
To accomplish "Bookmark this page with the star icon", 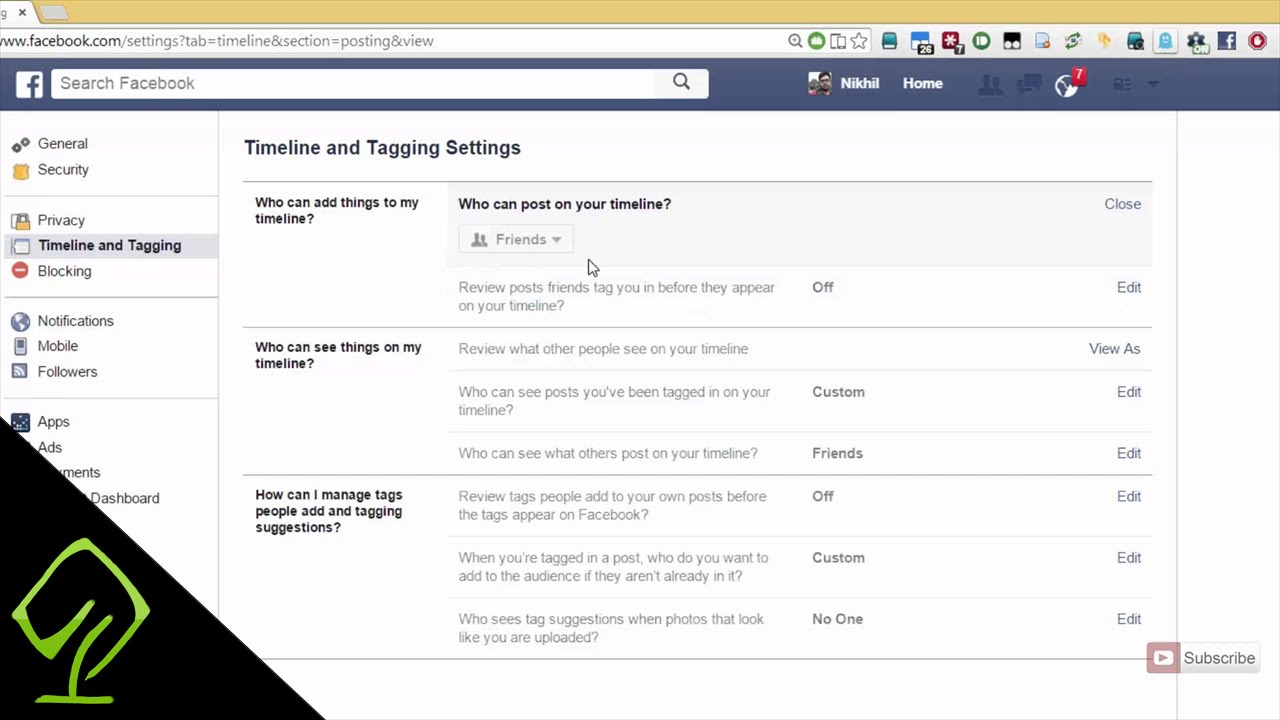I will click(859, 41).
